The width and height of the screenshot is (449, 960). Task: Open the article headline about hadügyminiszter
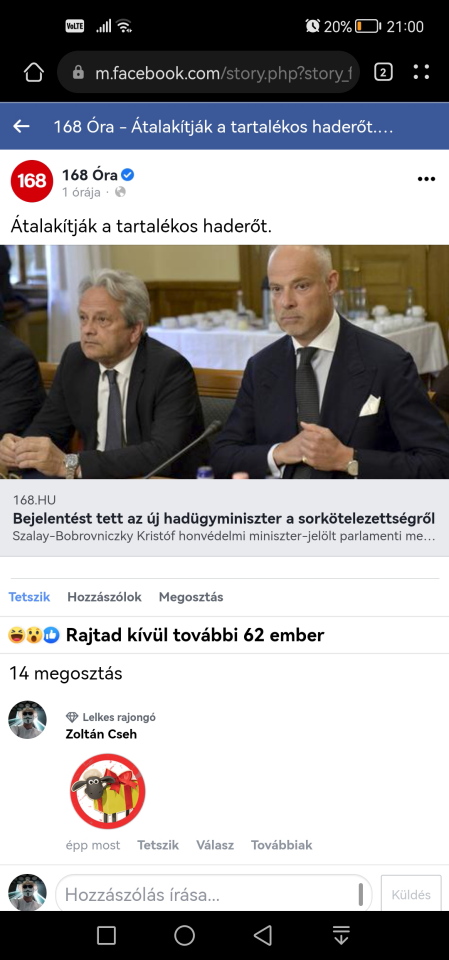pyautogui.click(x=224, y=519)
